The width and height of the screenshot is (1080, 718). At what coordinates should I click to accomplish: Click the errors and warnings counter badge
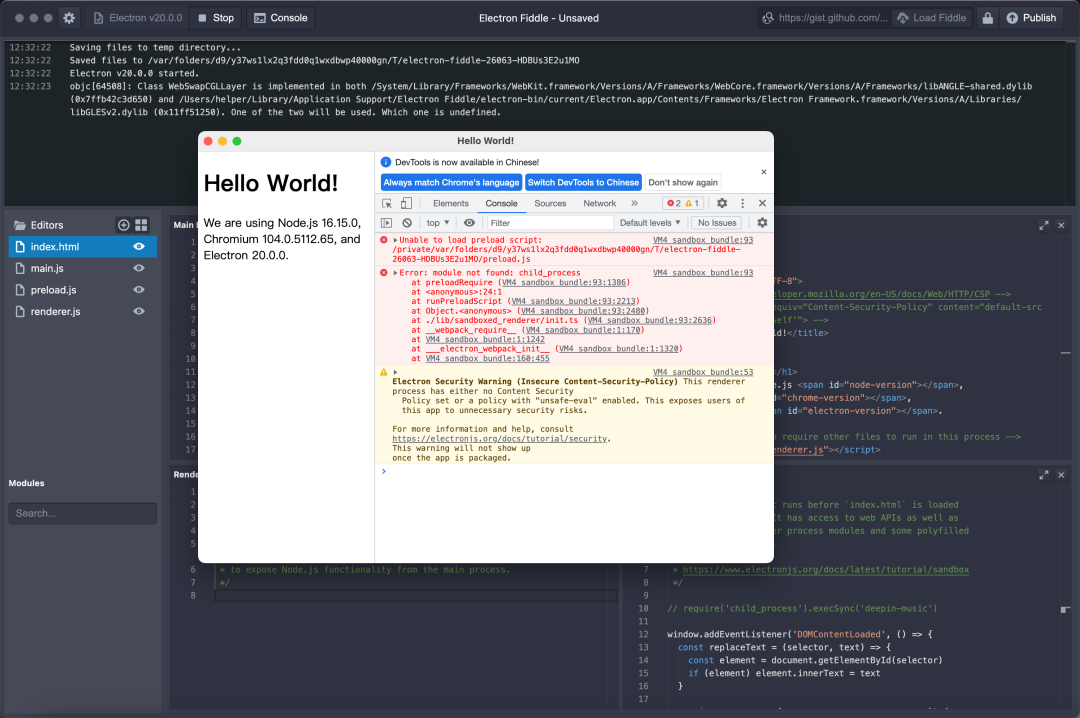click(x=683, y=203)
